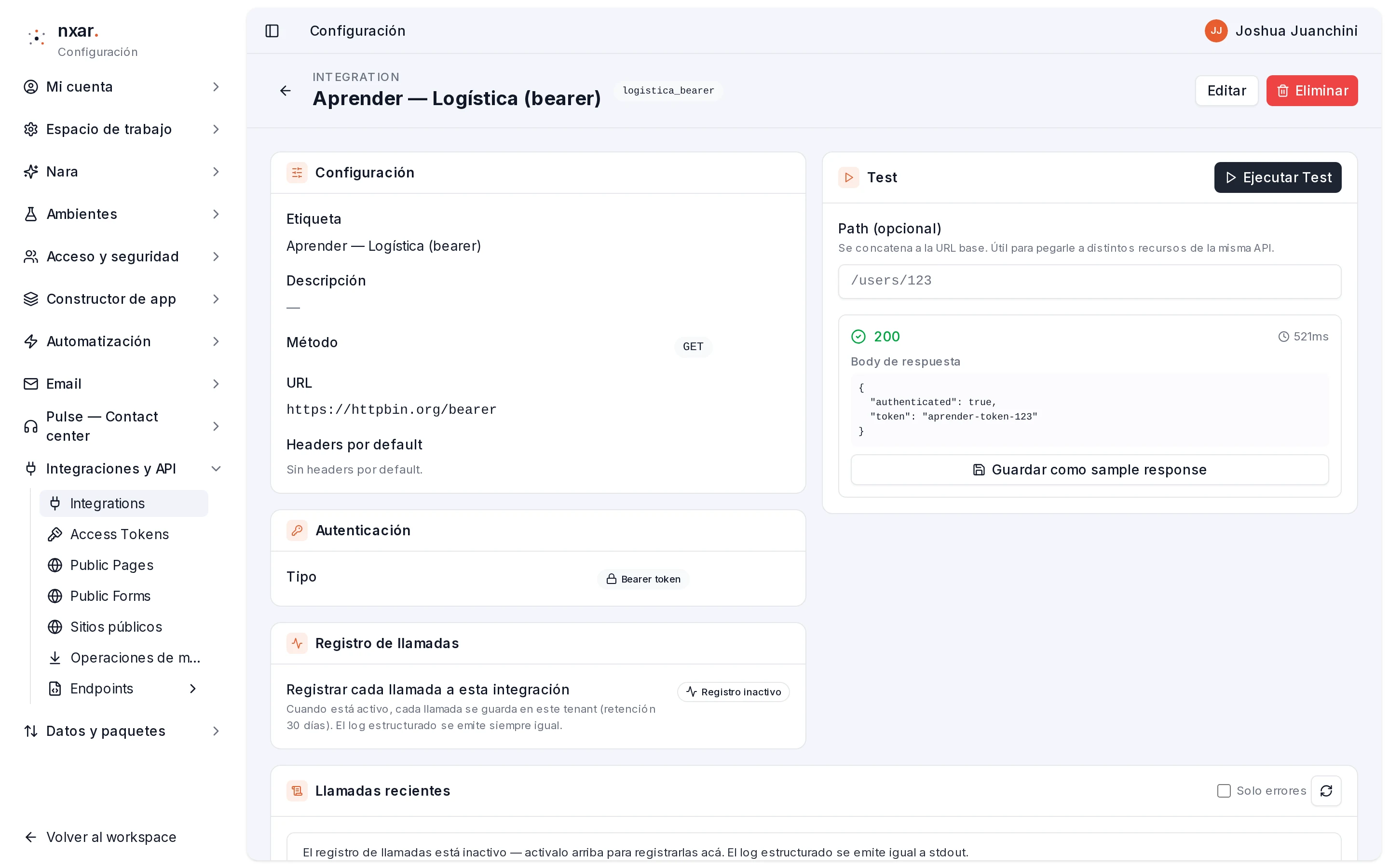Click the logistica_bearer slug badge

coord(668,91)
